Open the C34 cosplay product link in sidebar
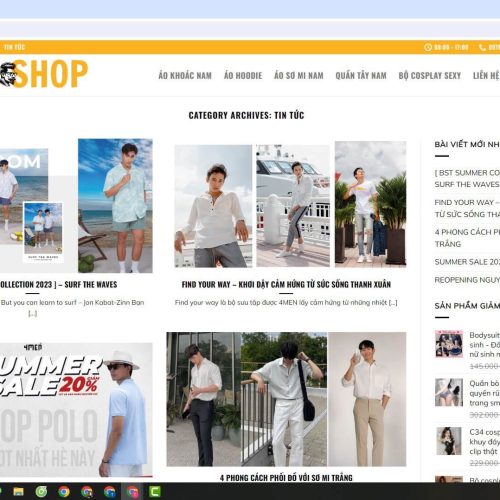 (x=485, y=441)
